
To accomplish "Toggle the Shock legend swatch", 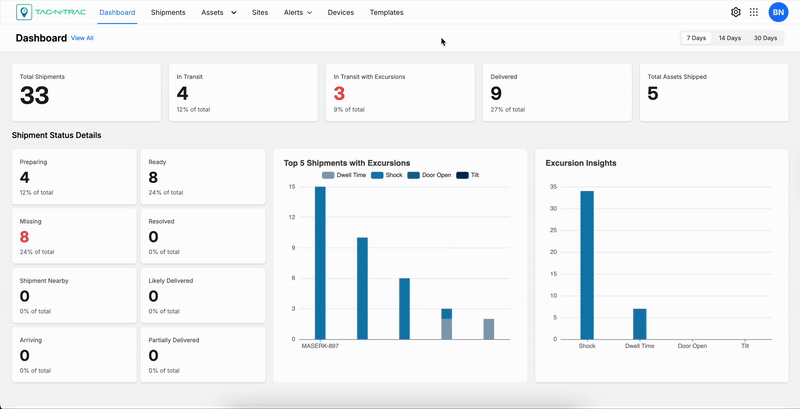I will pos(377,175).
